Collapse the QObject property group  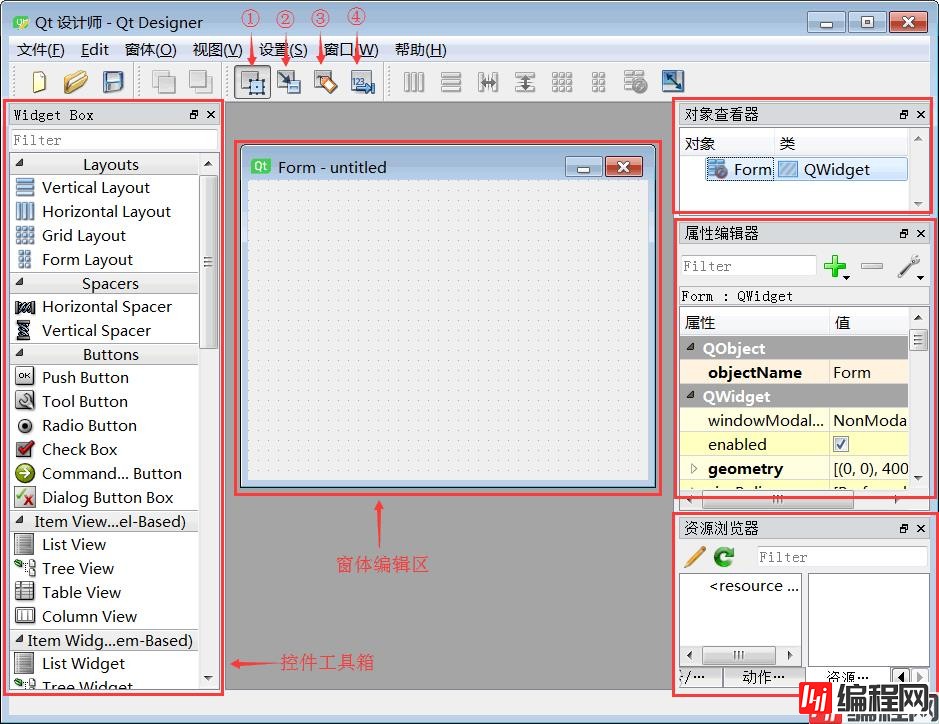pyautogui.click(x=691, y=349)
